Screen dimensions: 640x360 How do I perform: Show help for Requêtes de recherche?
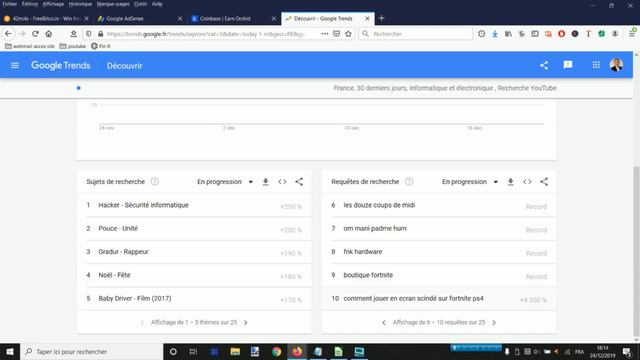point(409,182)
